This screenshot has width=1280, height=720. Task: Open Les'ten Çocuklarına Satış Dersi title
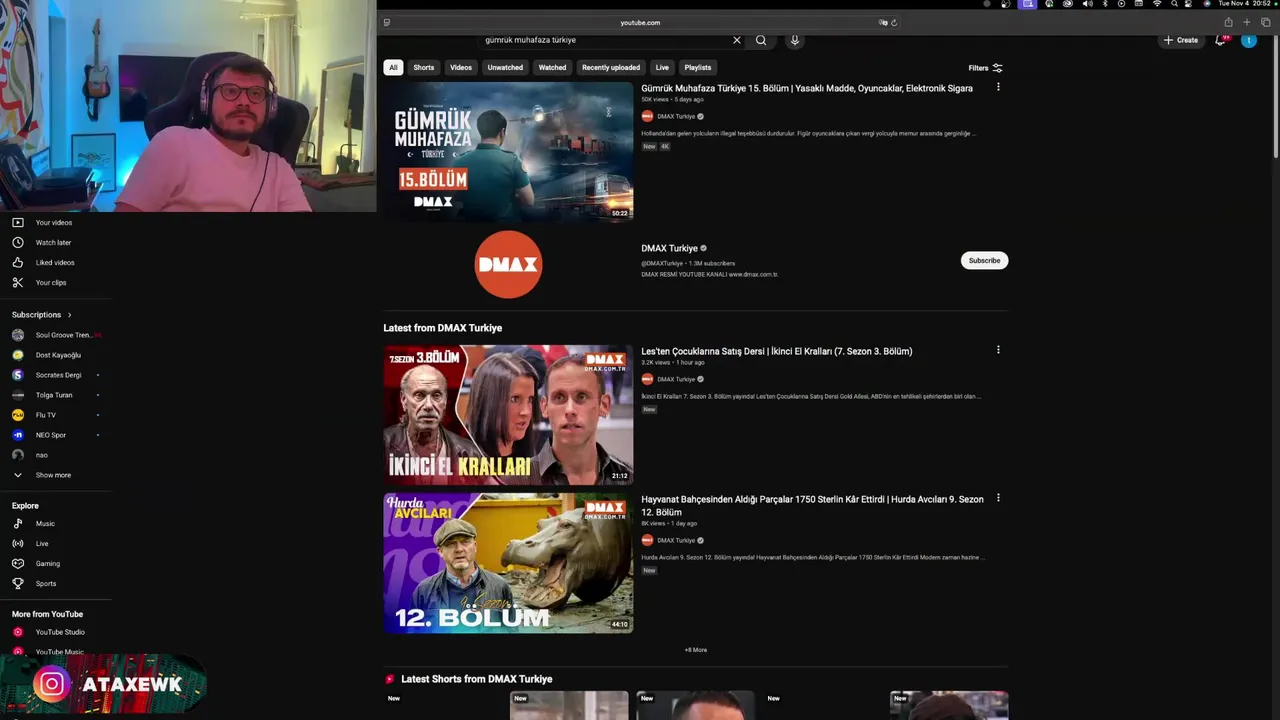coord(777,351)
